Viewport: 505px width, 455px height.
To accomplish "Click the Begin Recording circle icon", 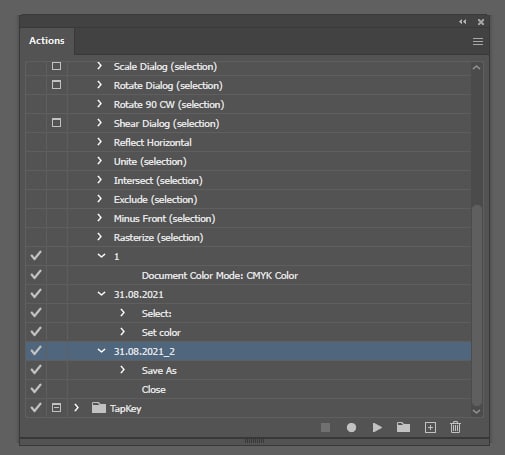I will coord(351,427).
